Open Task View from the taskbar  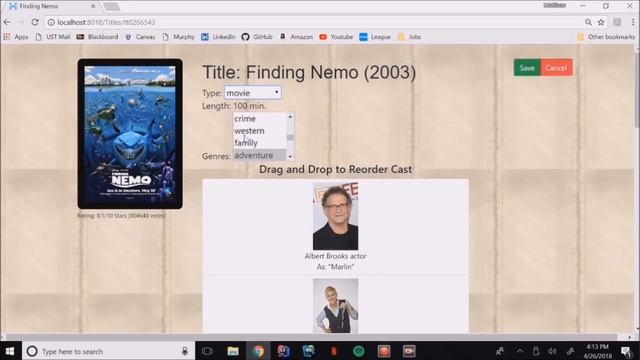[x=207, y=351]
